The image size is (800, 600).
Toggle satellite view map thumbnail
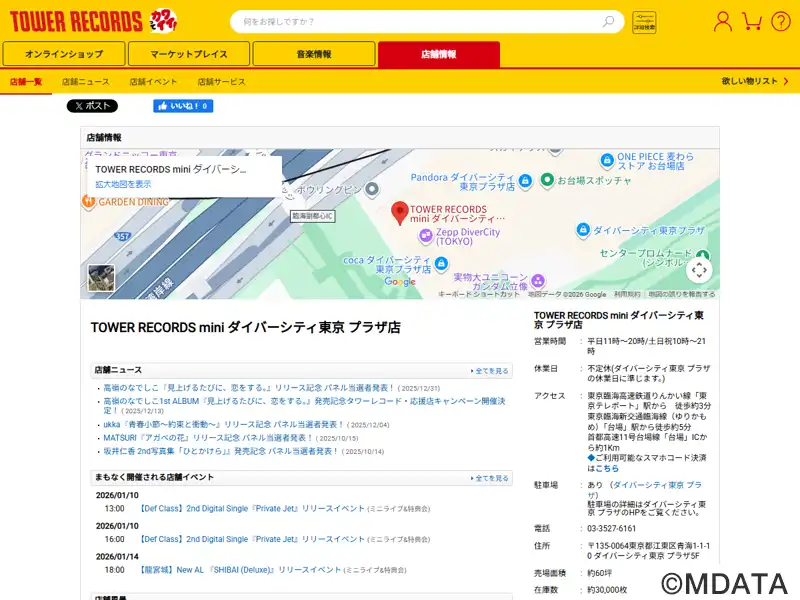101,278
